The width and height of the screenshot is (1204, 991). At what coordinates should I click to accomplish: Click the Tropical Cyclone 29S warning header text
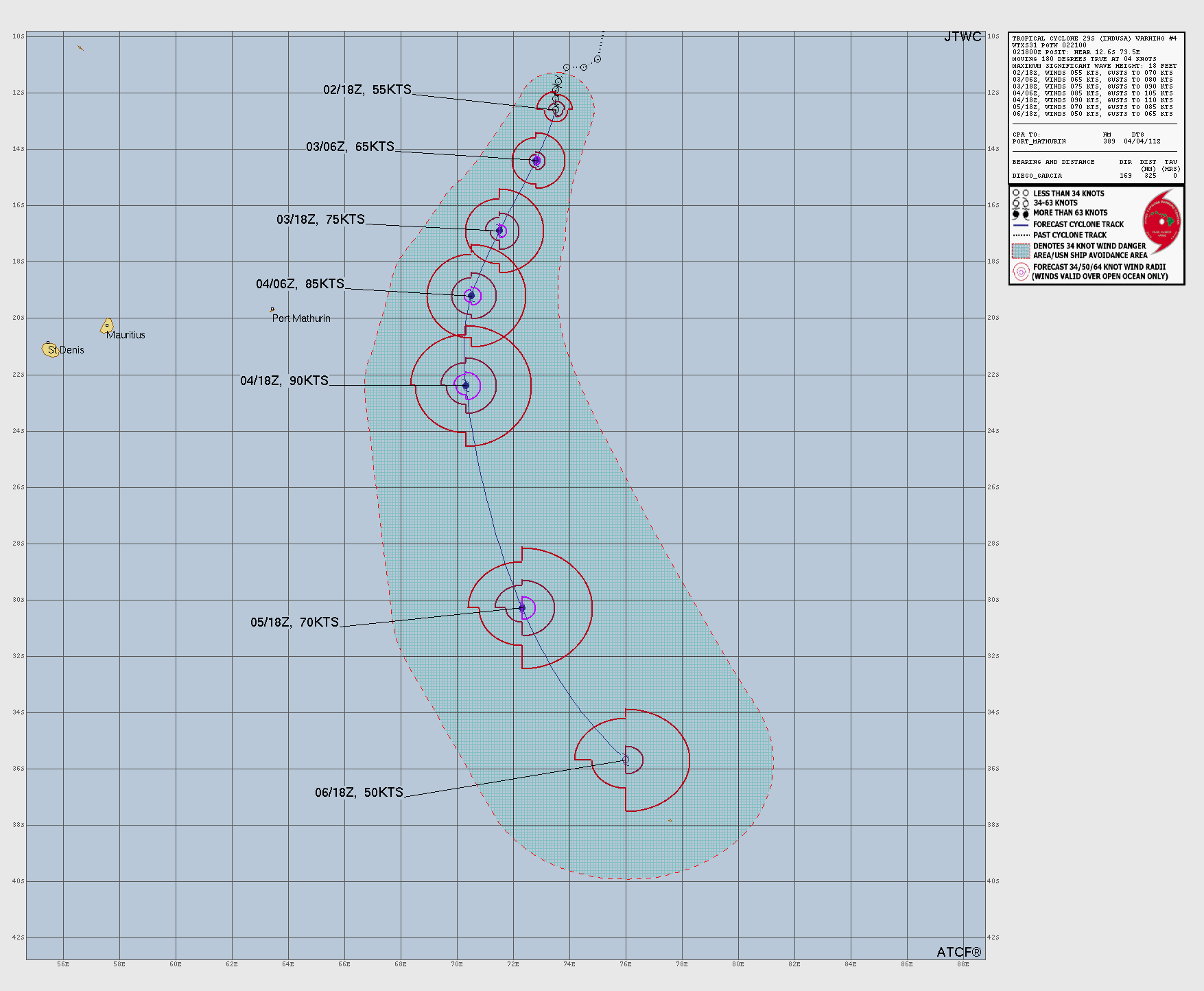point(1094,39)
